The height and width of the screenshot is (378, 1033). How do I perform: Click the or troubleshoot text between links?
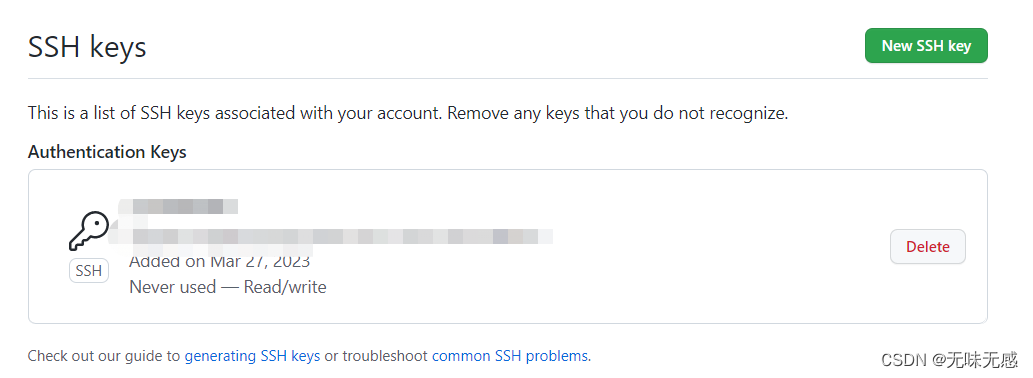coord(376,356)
